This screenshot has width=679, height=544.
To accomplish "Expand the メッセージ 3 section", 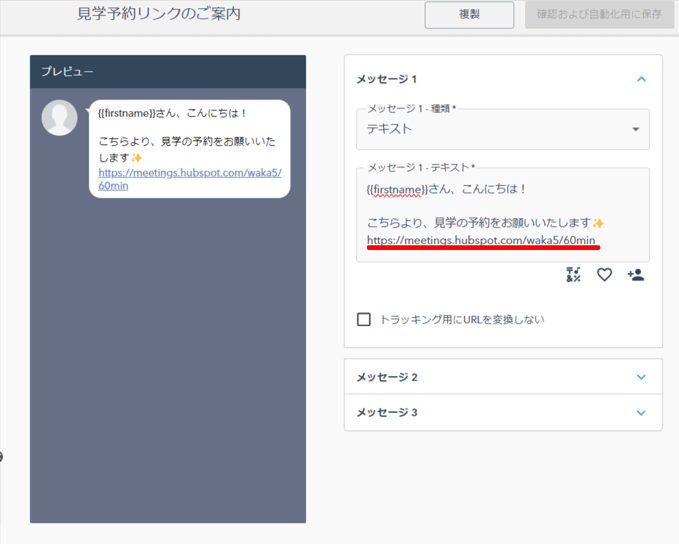I will 641,412.
